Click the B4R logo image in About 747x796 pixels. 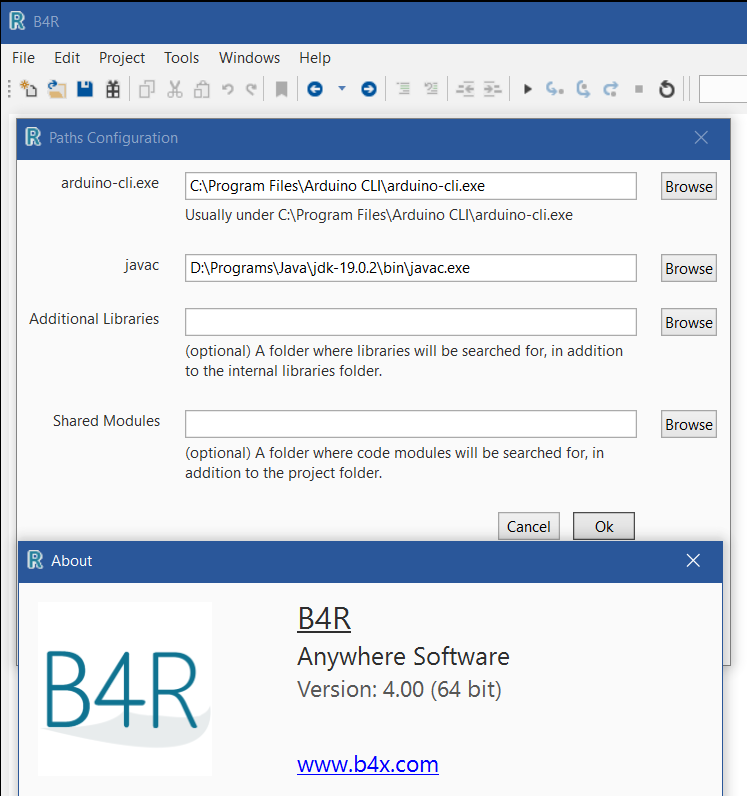click(x=125, y=689)
